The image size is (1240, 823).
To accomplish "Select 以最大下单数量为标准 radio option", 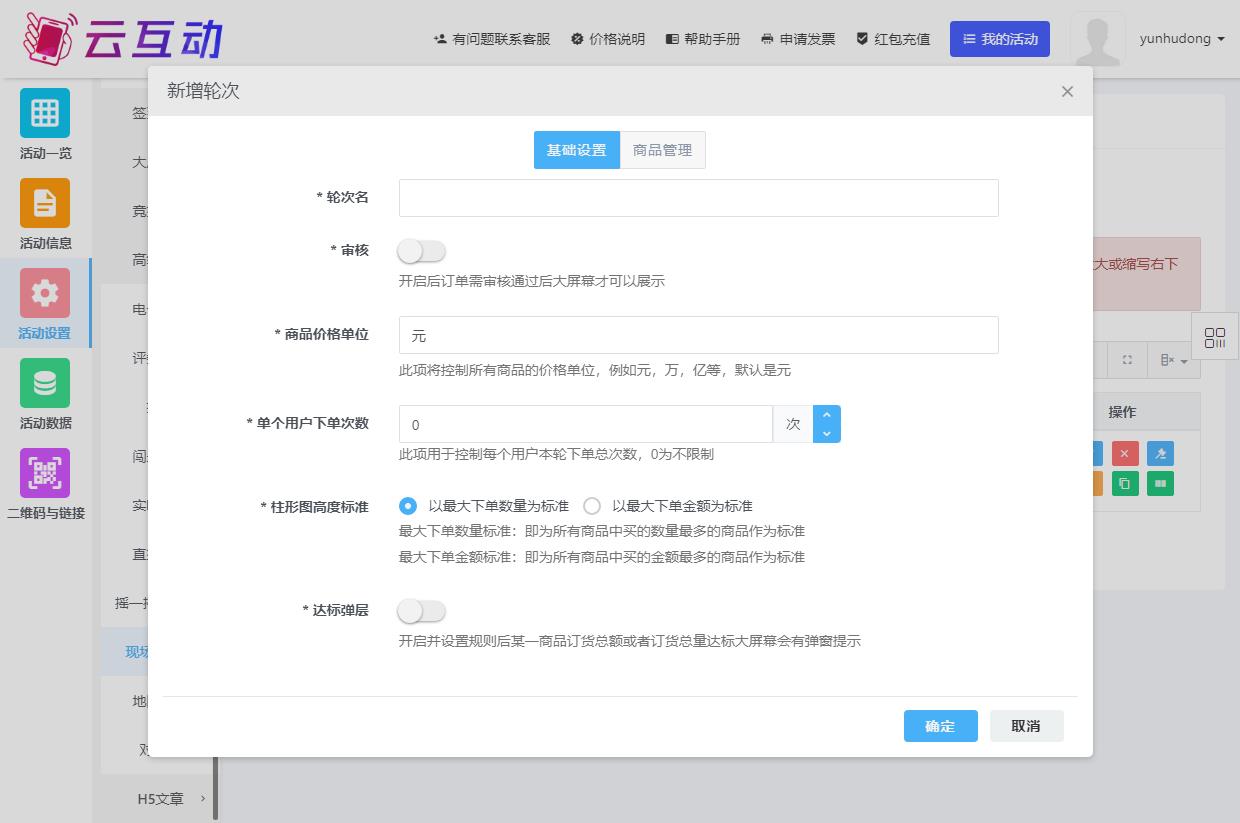I will click(408, 506).
